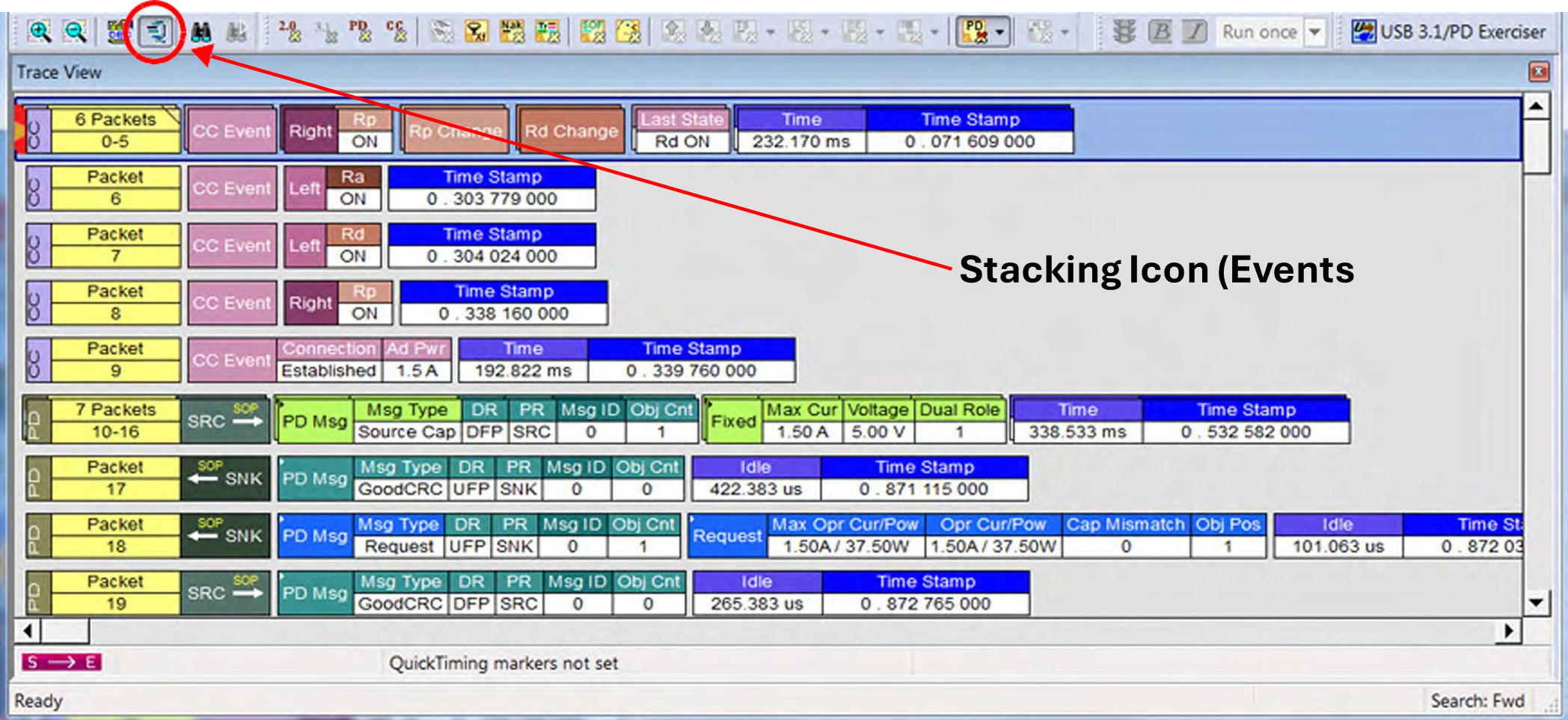Click the S to E timing marker button
1568x720 pixels.
click(x=61, y=662)
